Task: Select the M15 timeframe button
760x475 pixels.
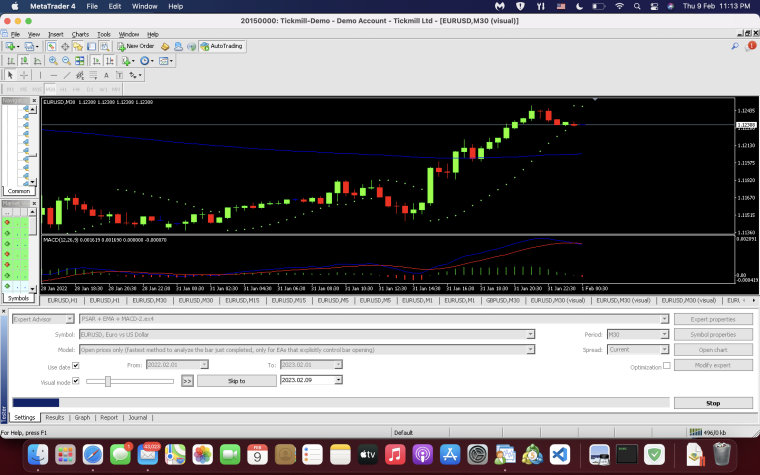Action: (x=37, y=89)
